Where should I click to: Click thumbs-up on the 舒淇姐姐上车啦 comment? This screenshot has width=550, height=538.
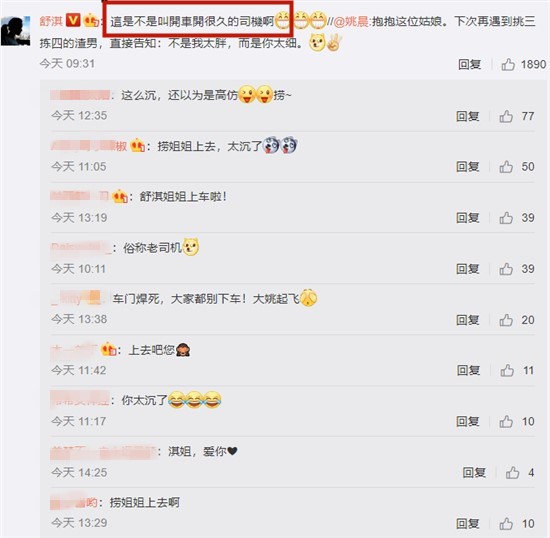click(x=506, y=218)
